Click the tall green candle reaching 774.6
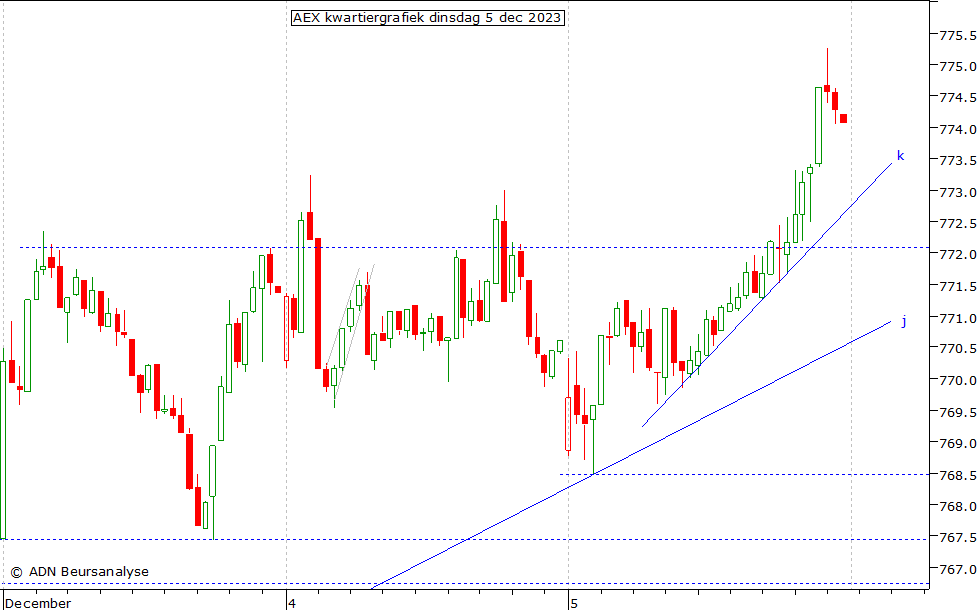The height and width of the screenshot is (610, 980). click(x=819, y=126)
